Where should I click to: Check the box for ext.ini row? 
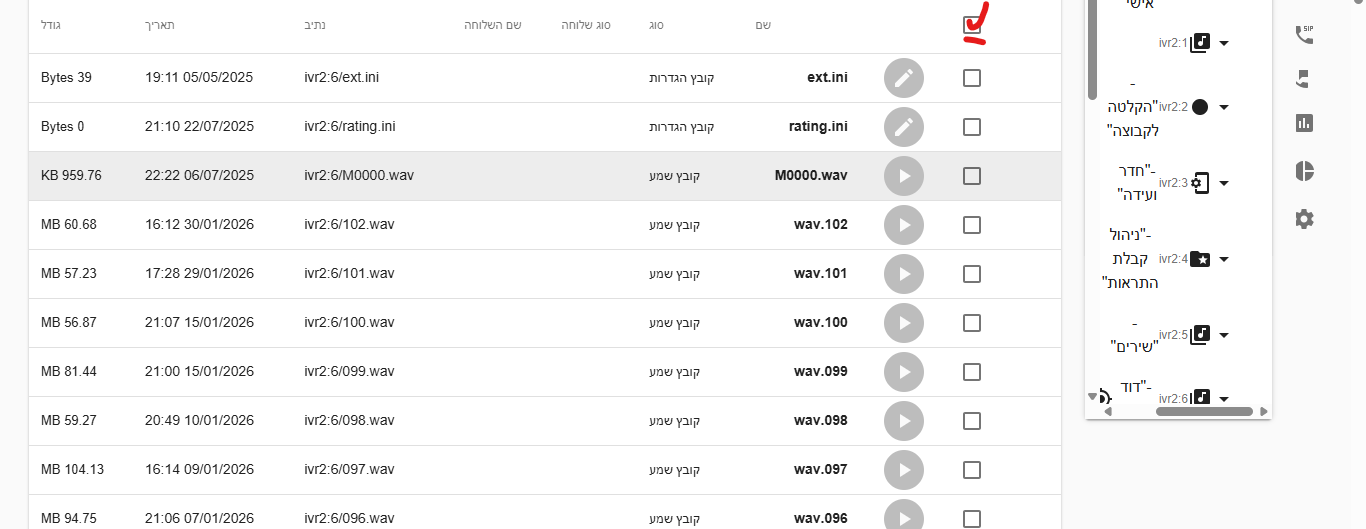(972, 78)
